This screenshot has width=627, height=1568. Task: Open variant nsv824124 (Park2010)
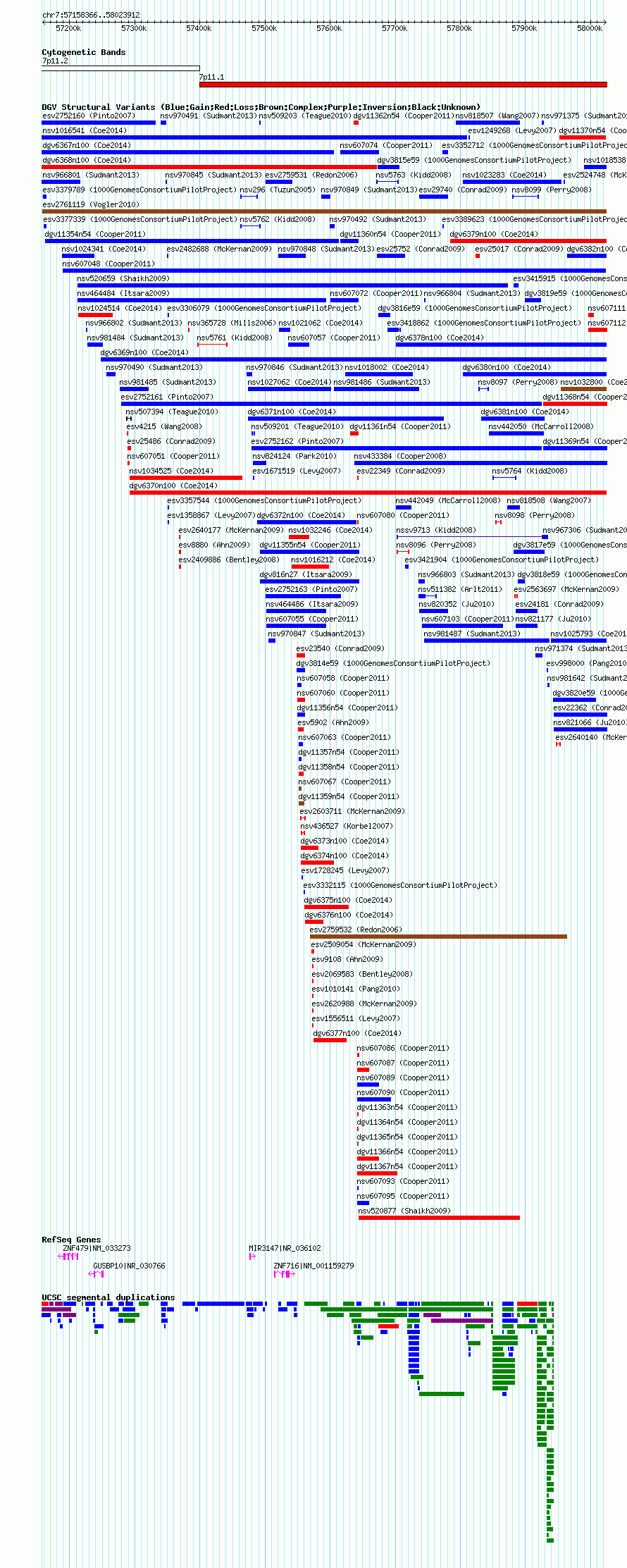[295, 456]
